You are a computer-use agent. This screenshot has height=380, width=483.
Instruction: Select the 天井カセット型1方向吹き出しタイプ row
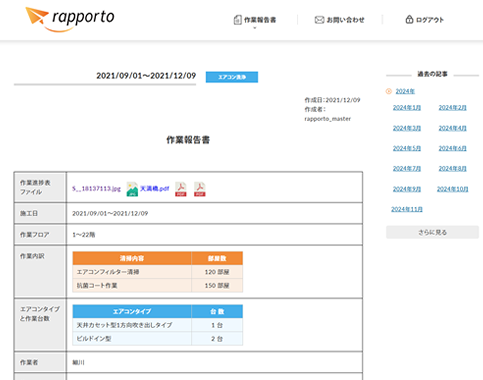click(158, 325)
